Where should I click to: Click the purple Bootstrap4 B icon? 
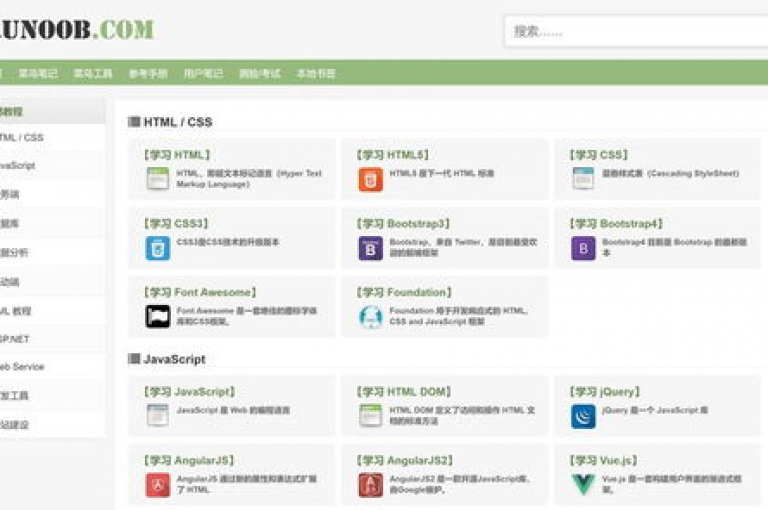tap(583, 248)
